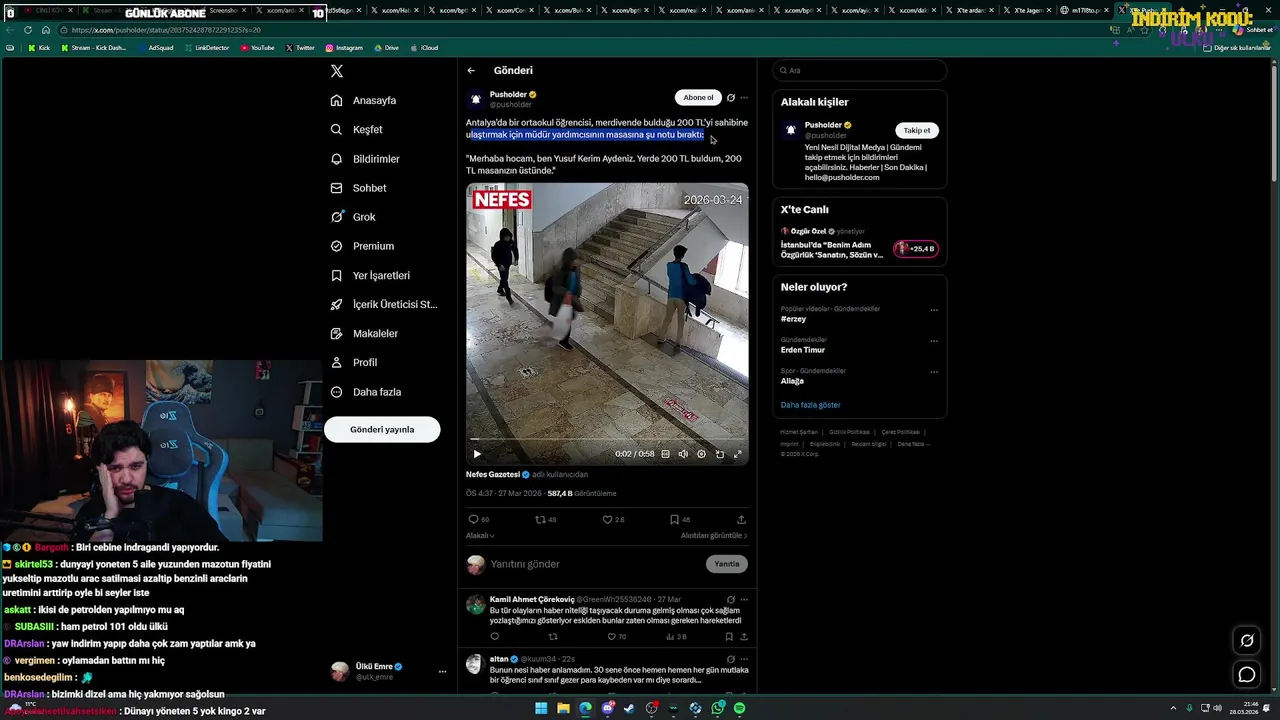
Task: Open floating chat messages button
Action: point(1247,675)
